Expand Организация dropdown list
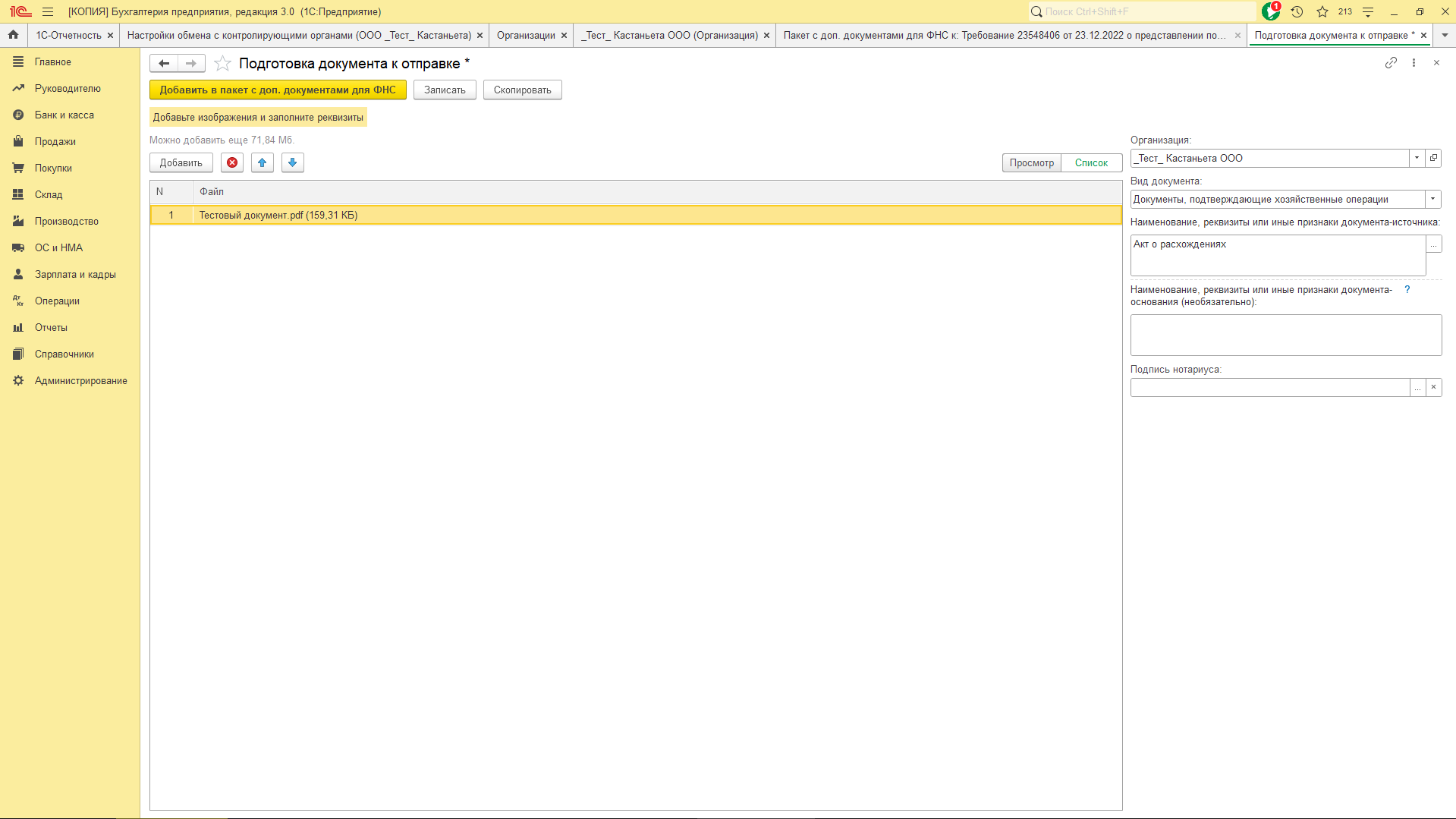 point(1417,158)
